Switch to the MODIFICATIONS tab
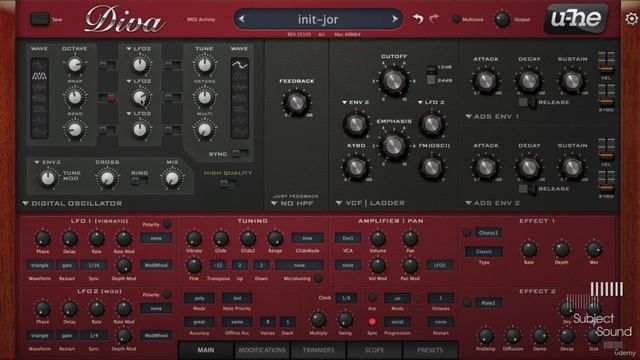 pos(262,350)
